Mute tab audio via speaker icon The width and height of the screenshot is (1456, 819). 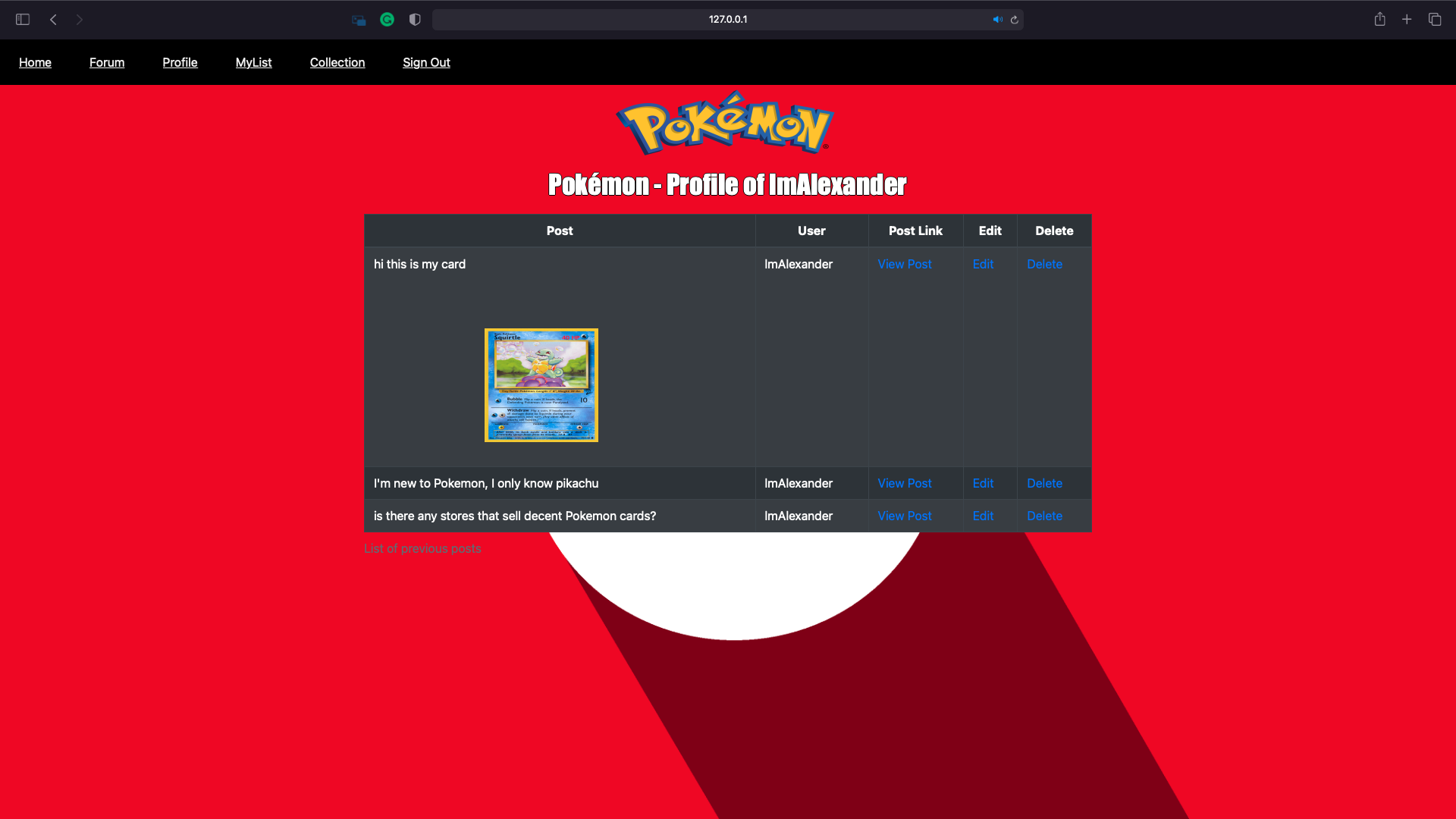(x=997, y=20)
